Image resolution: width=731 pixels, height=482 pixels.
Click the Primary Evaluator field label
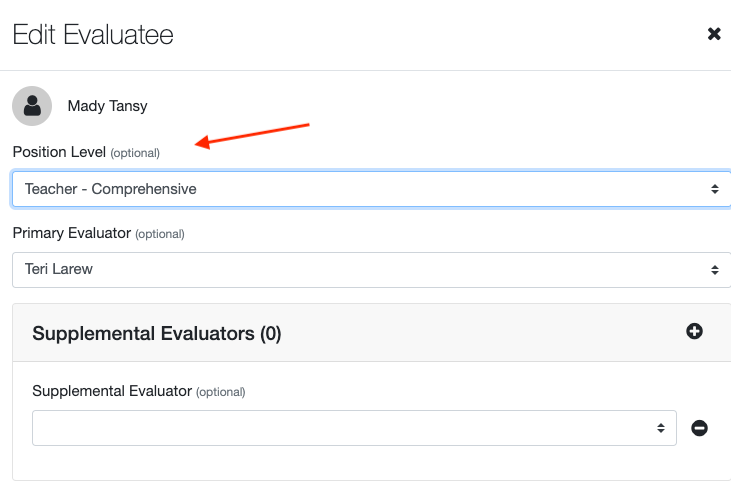[71, 233]
